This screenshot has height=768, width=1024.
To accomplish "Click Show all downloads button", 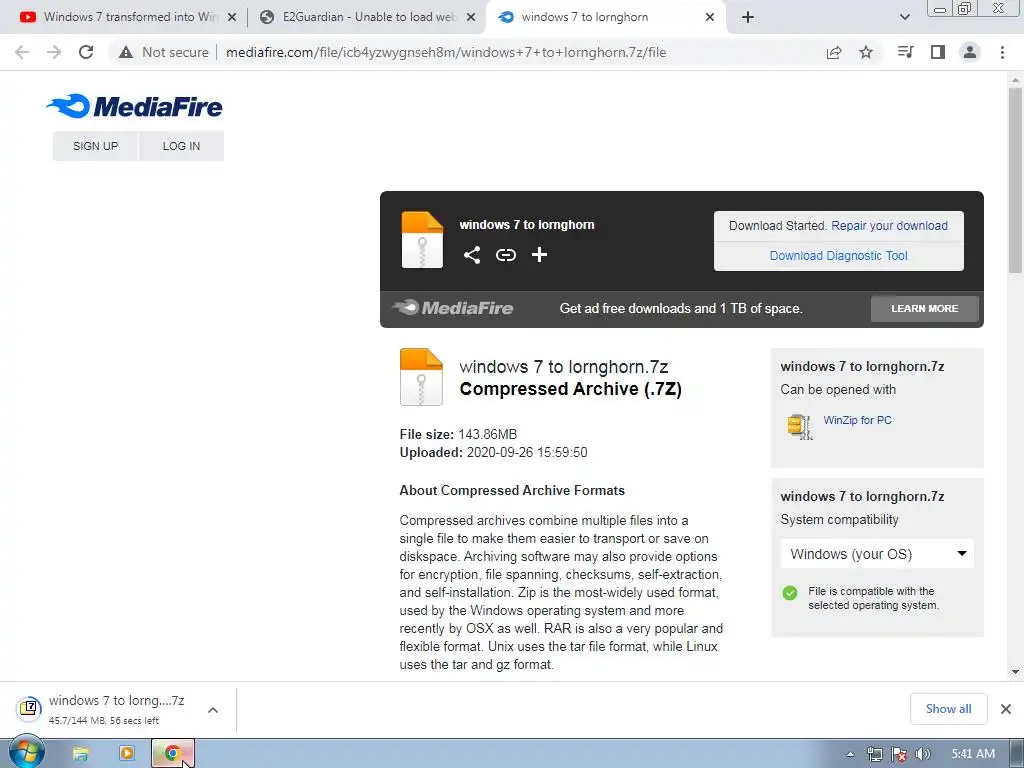I will [x=948, y=709].
